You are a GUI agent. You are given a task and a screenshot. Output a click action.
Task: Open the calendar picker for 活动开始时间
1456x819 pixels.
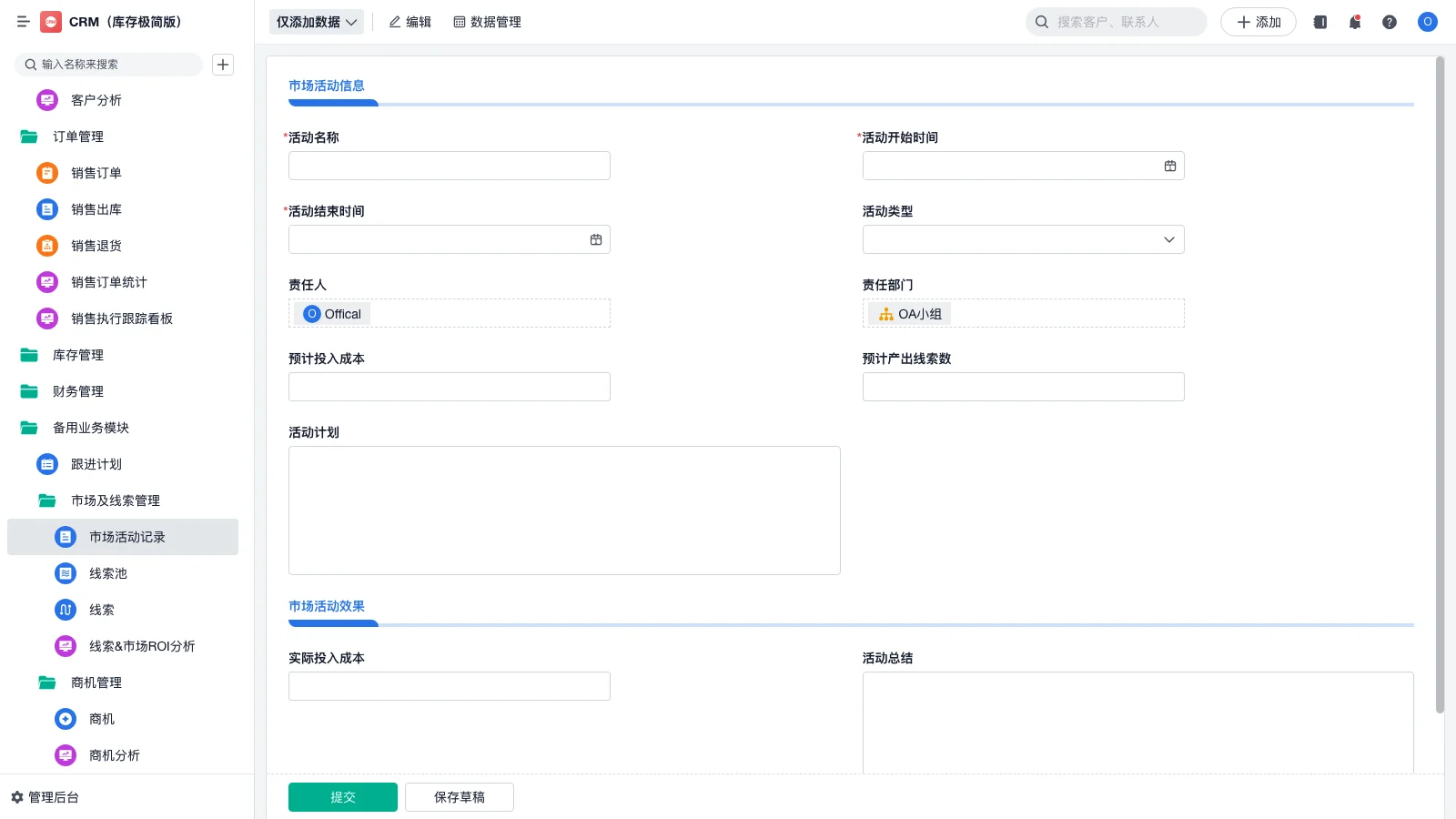(1170, 166)
